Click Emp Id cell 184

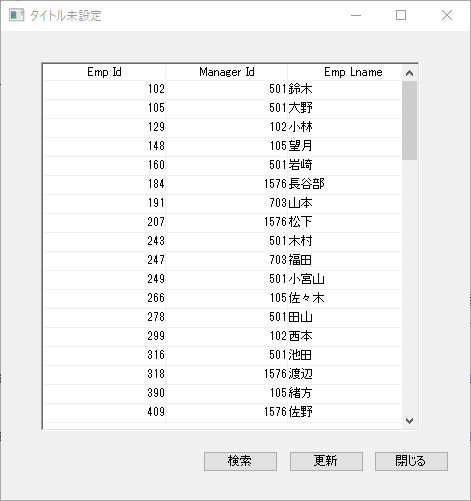click(104, 184)
